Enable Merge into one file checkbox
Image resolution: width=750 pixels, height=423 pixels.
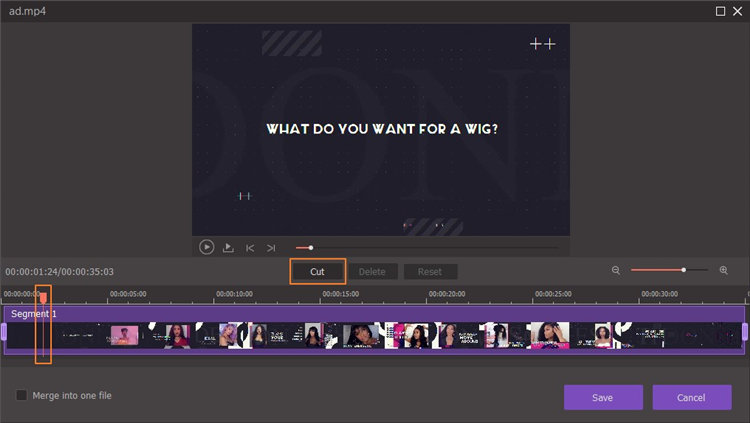tap(22, 395)
